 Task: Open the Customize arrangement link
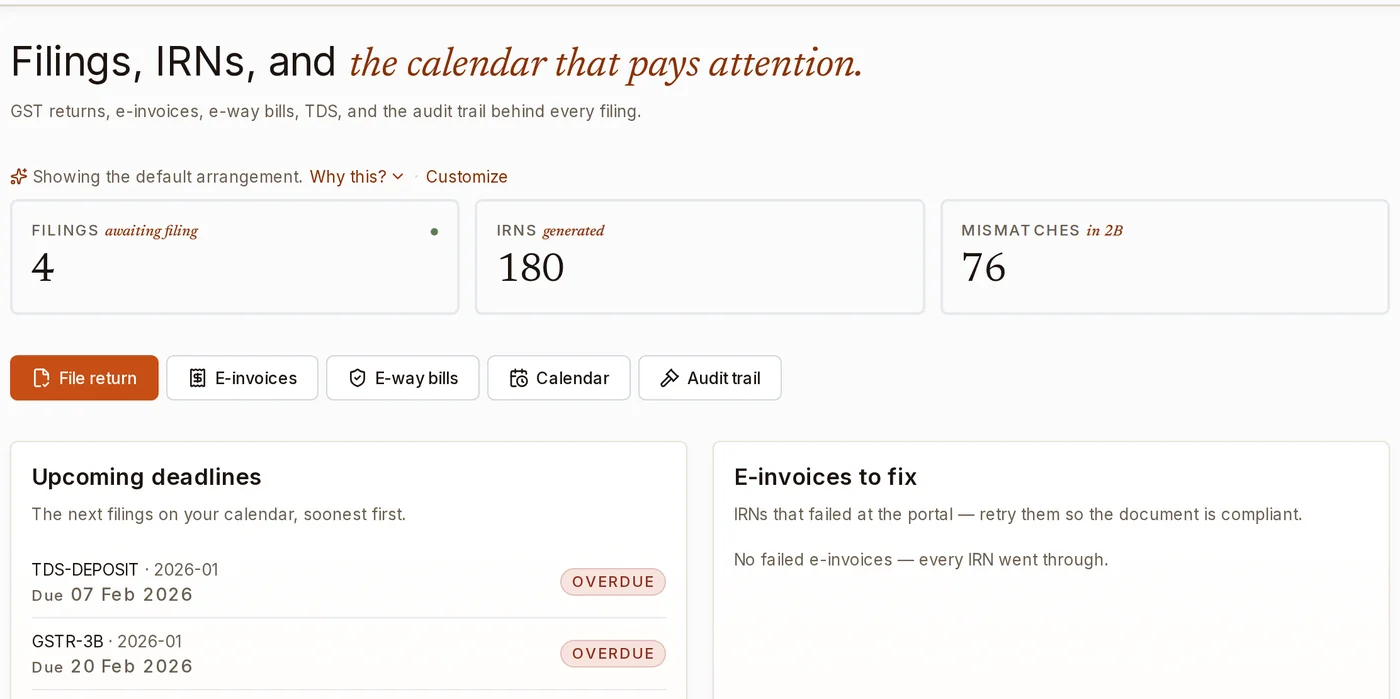click(467, 177)
